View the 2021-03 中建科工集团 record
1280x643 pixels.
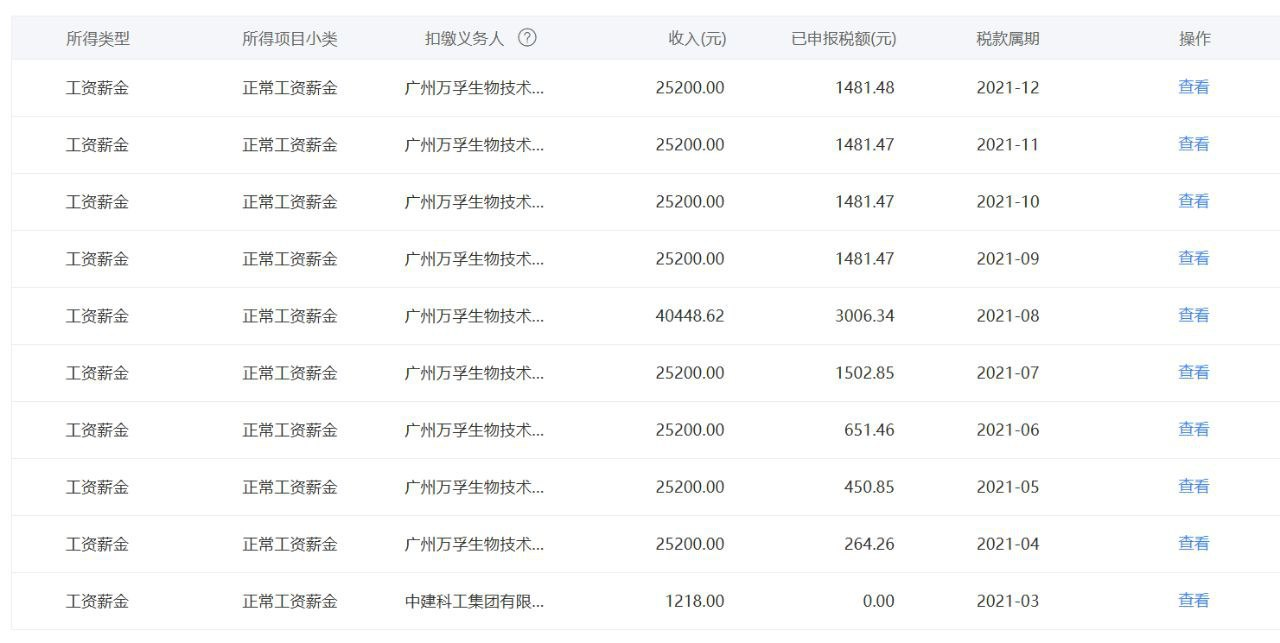(1194, 600)
